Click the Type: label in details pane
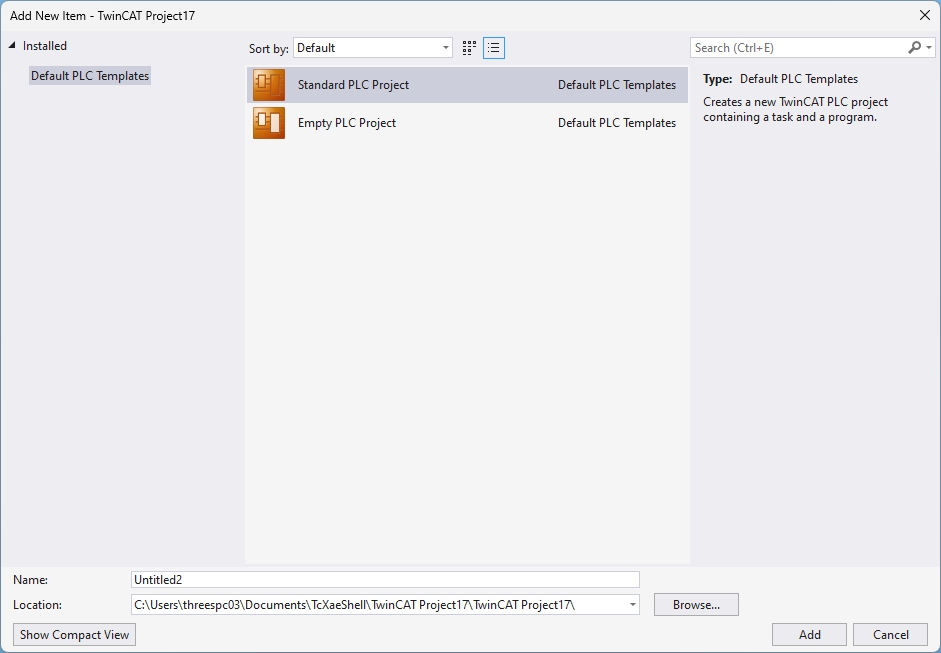The width and height of the screenshot is (941, 653). (718, 79)
